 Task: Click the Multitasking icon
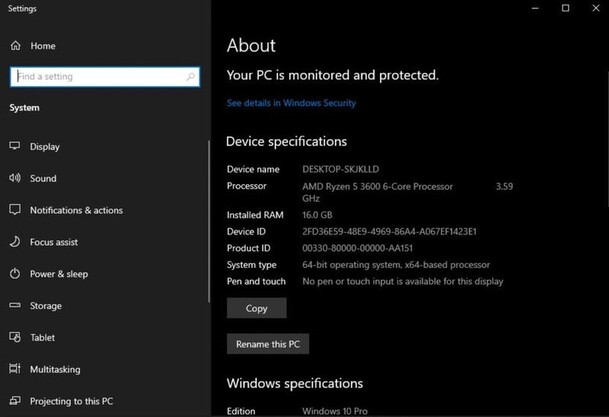(15, 369)
